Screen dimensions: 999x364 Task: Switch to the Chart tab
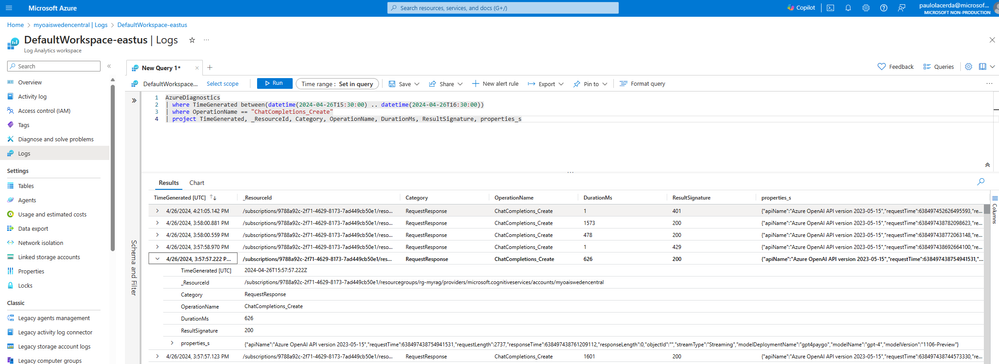click(x=197, y=182)
